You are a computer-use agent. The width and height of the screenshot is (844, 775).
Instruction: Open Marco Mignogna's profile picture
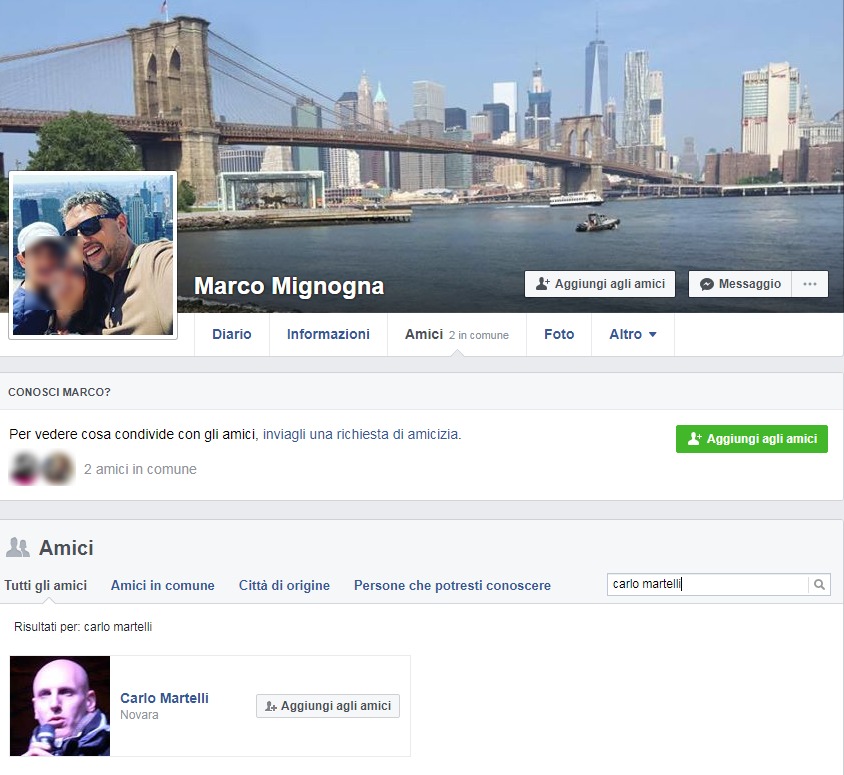point(93,255)
